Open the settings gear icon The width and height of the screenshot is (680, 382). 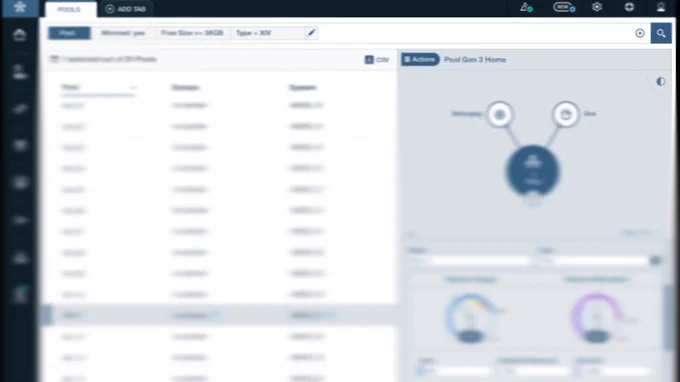pos(597,7)
